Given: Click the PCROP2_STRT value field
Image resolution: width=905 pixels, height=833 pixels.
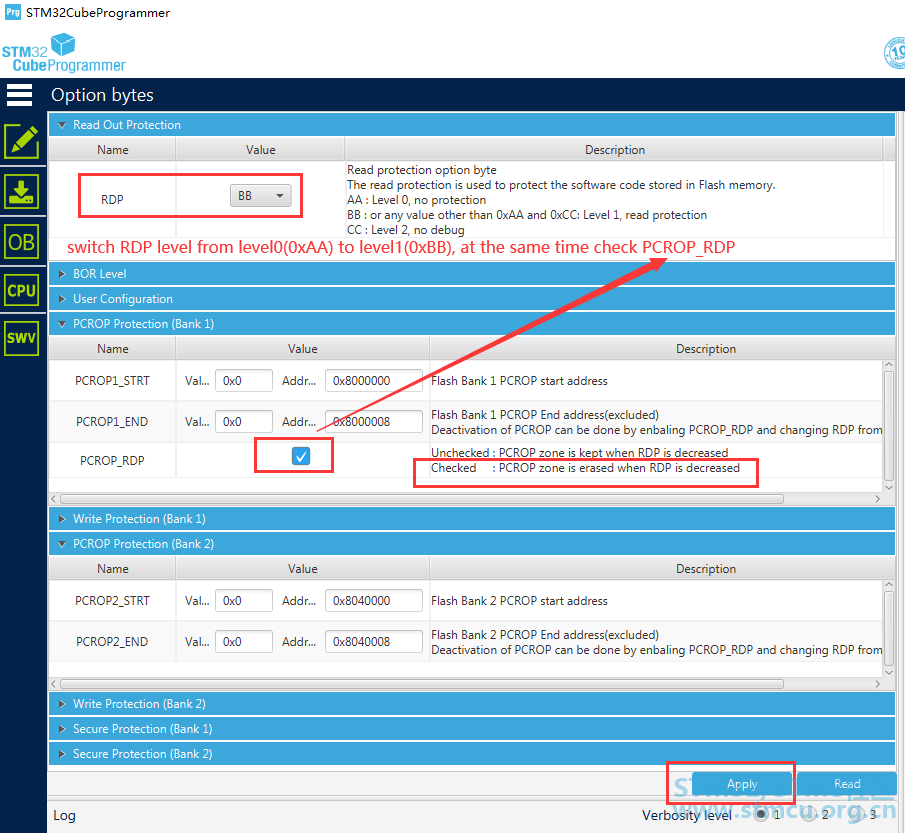Looking at the screenshot, I should pyautogui.click(x=244, y=601).
